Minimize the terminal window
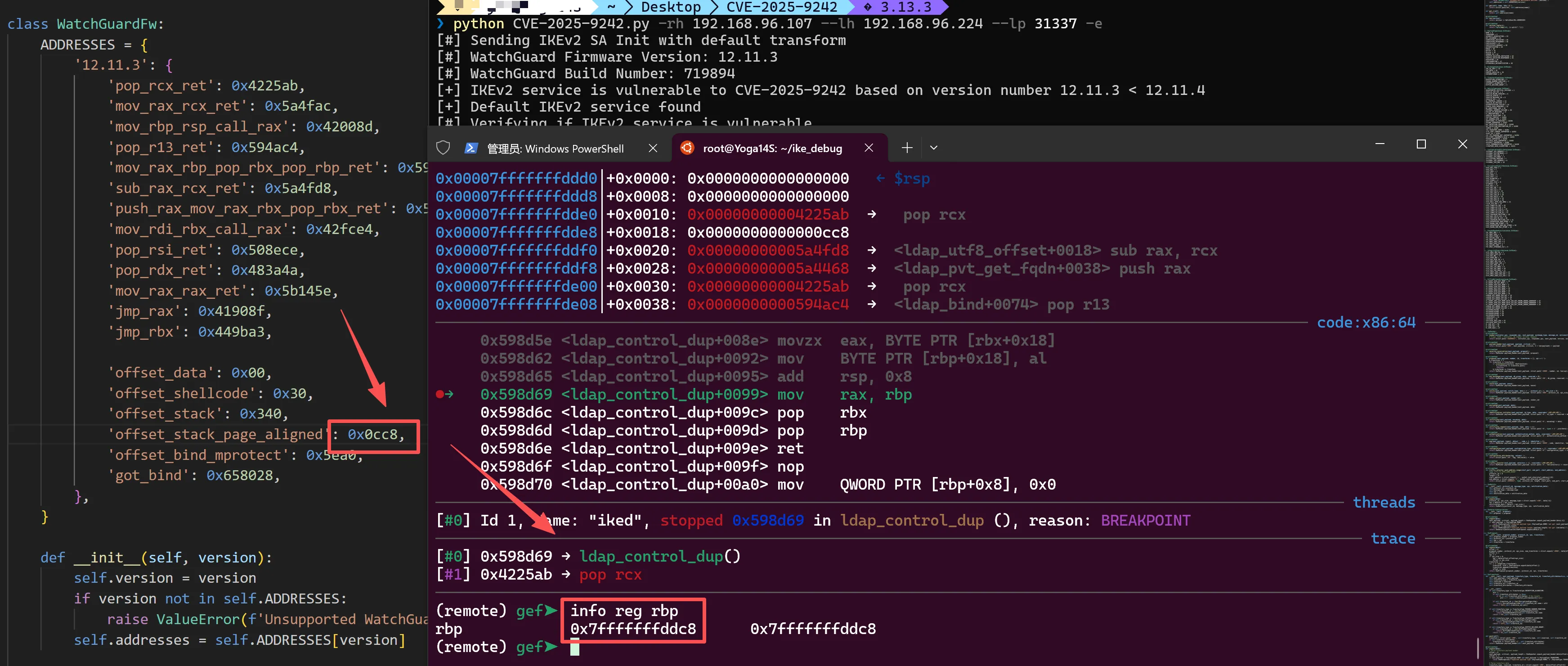The width and height of the screenshot is (1568, 666). tap(1379, 144)
